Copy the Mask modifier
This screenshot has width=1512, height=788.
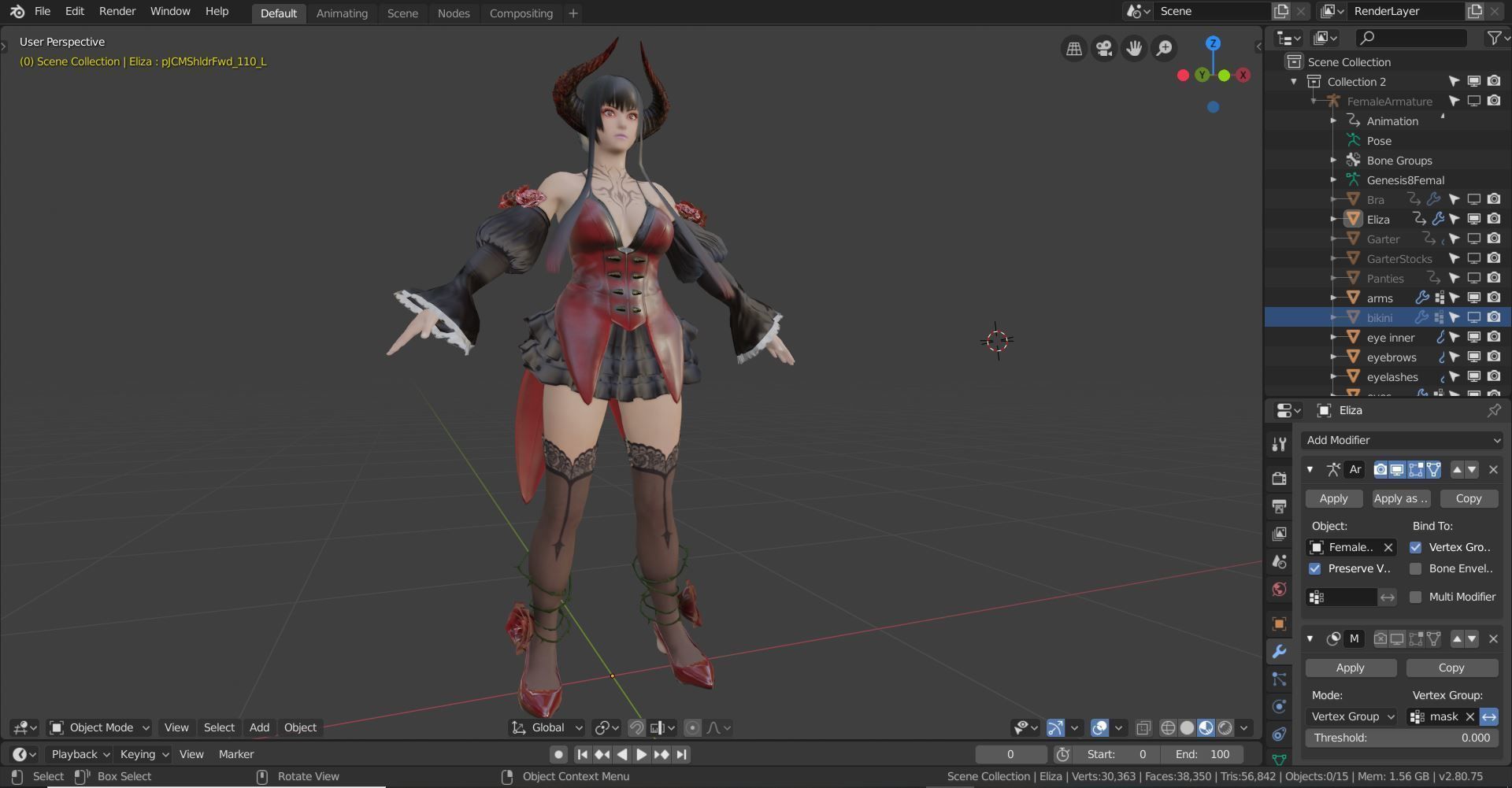pyautogui.click(x=1451, y=668)
